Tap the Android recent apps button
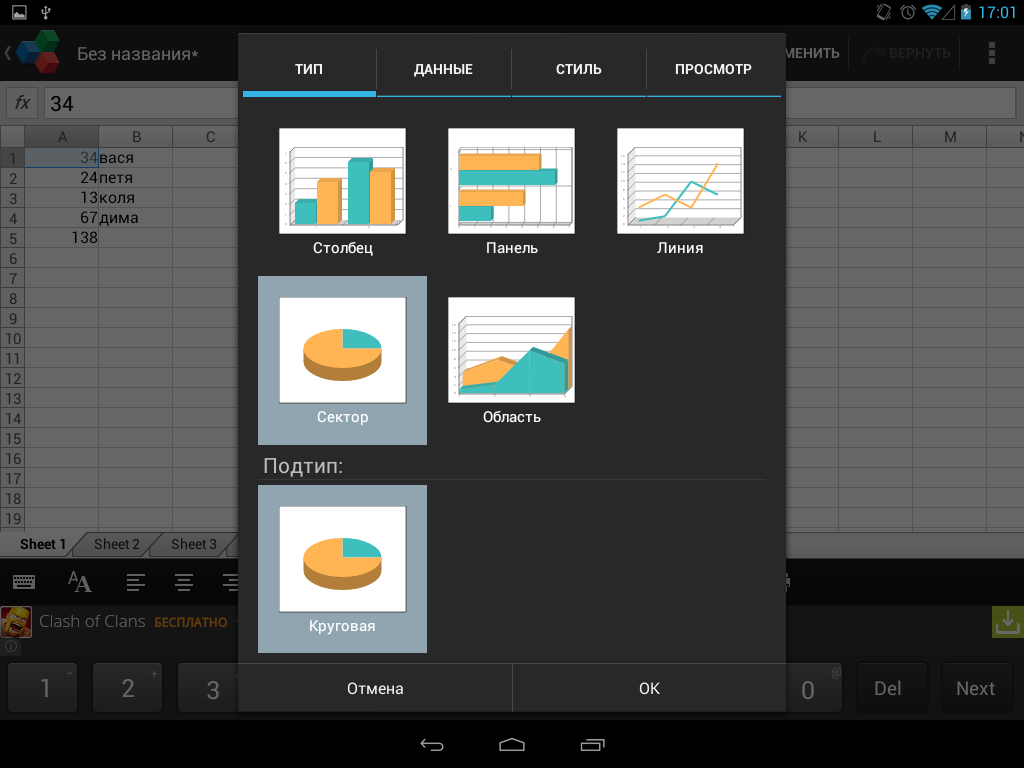Screen dimensions: 1024x768 point(592,744)
